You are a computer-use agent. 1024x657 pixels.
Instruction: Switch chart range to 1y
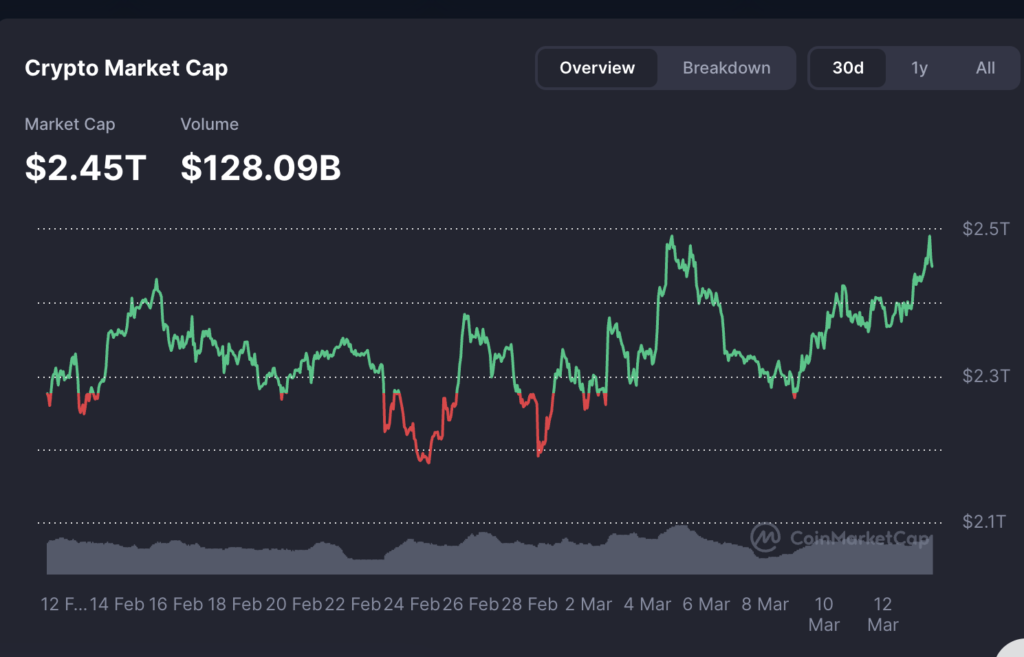[919, 68]
